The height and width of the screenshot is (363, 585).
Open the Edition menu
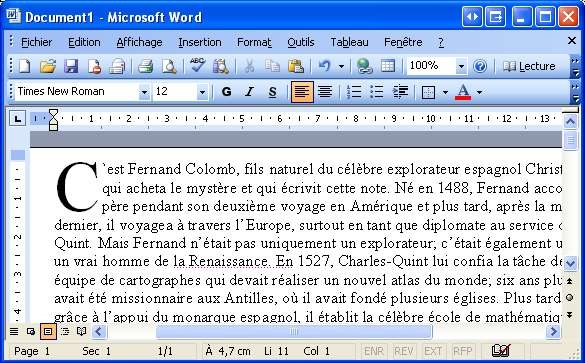(84, 42)
